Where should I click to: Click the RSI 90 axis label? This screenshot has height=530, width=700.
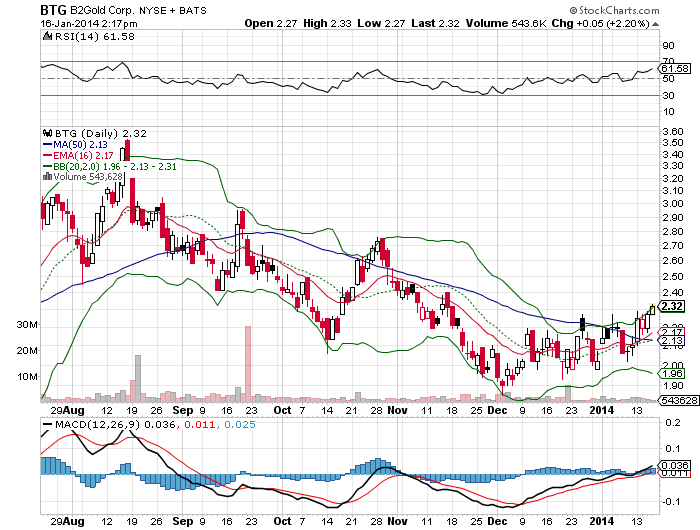coord(668,45)
